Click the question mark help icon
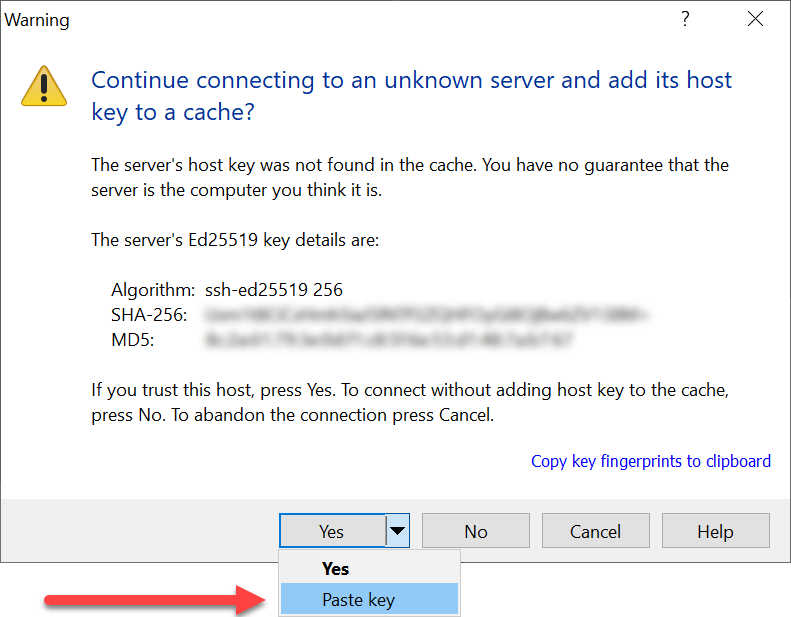 [685, 19]
